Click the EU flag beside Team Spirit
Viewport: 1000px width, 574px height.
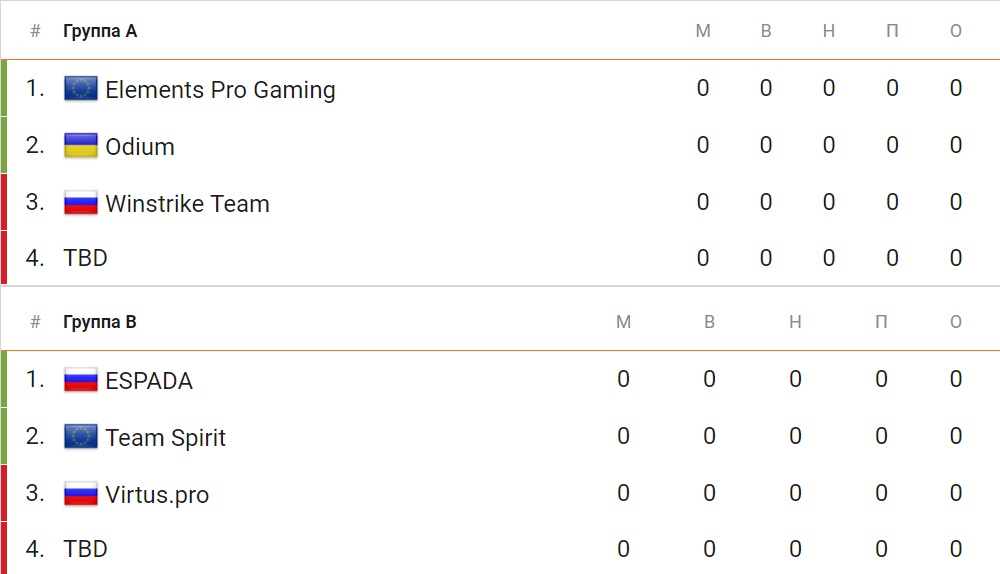pos(81,437)
